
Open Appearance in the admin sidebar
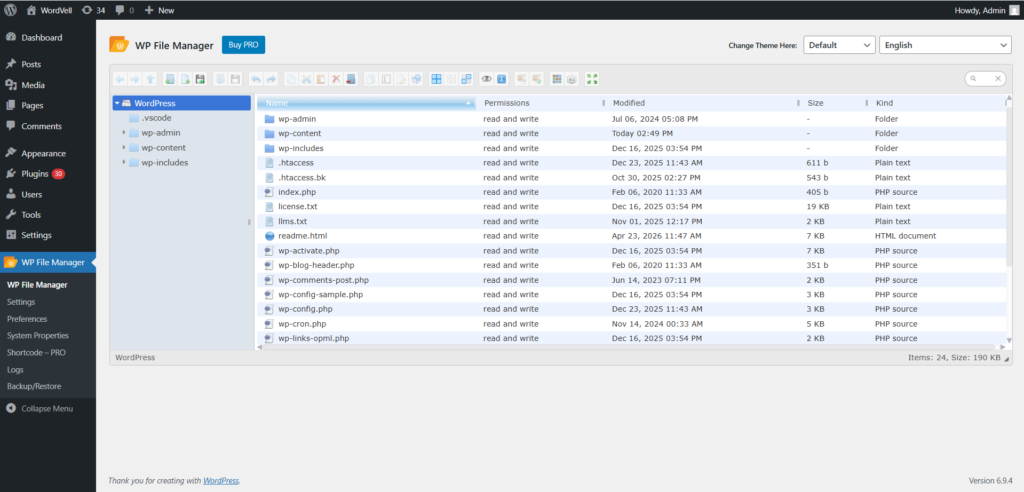pyautogui.click(x=48, y=154)
